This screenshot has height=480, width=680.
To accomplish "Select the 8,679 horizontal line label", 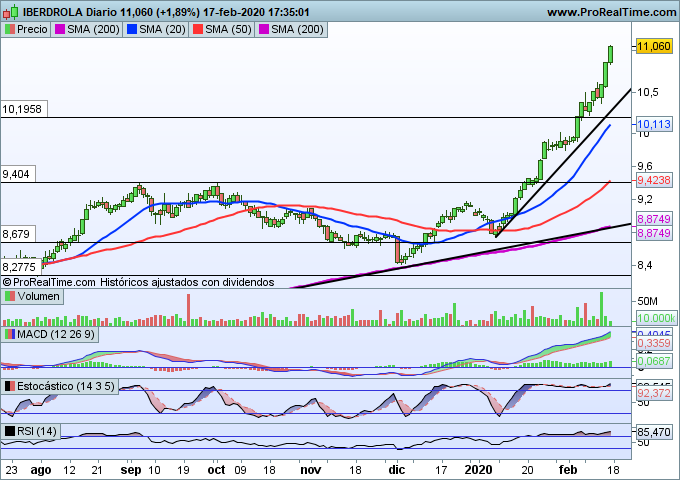I will click(x=16, y=235).
